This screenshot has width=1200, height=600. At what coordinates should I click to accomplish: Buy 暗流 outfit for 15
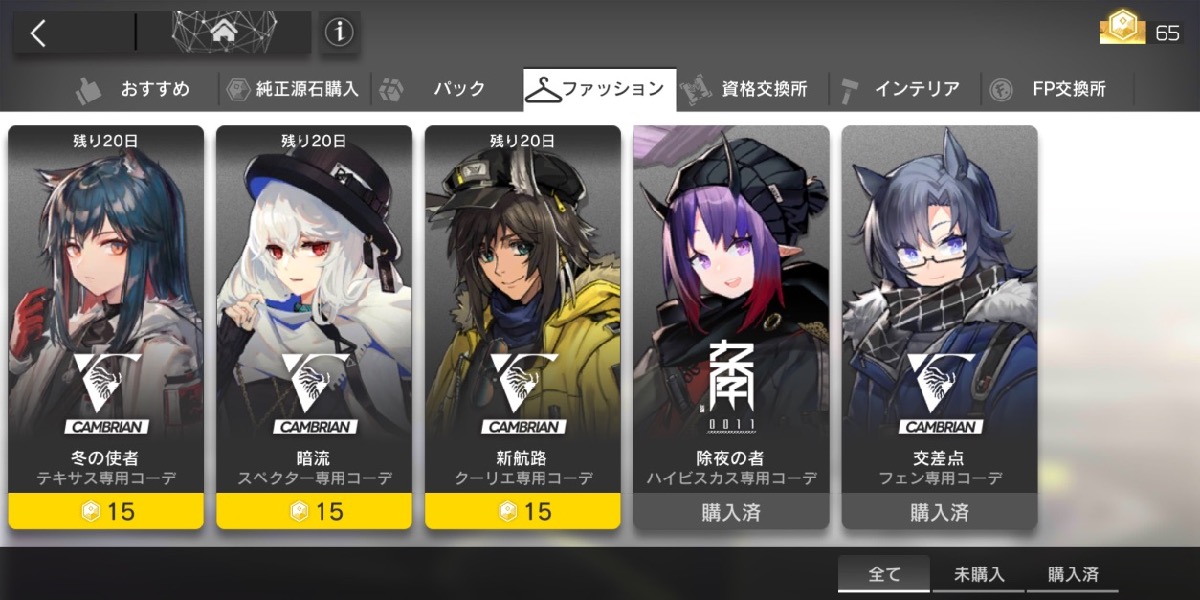pos(314,511)
